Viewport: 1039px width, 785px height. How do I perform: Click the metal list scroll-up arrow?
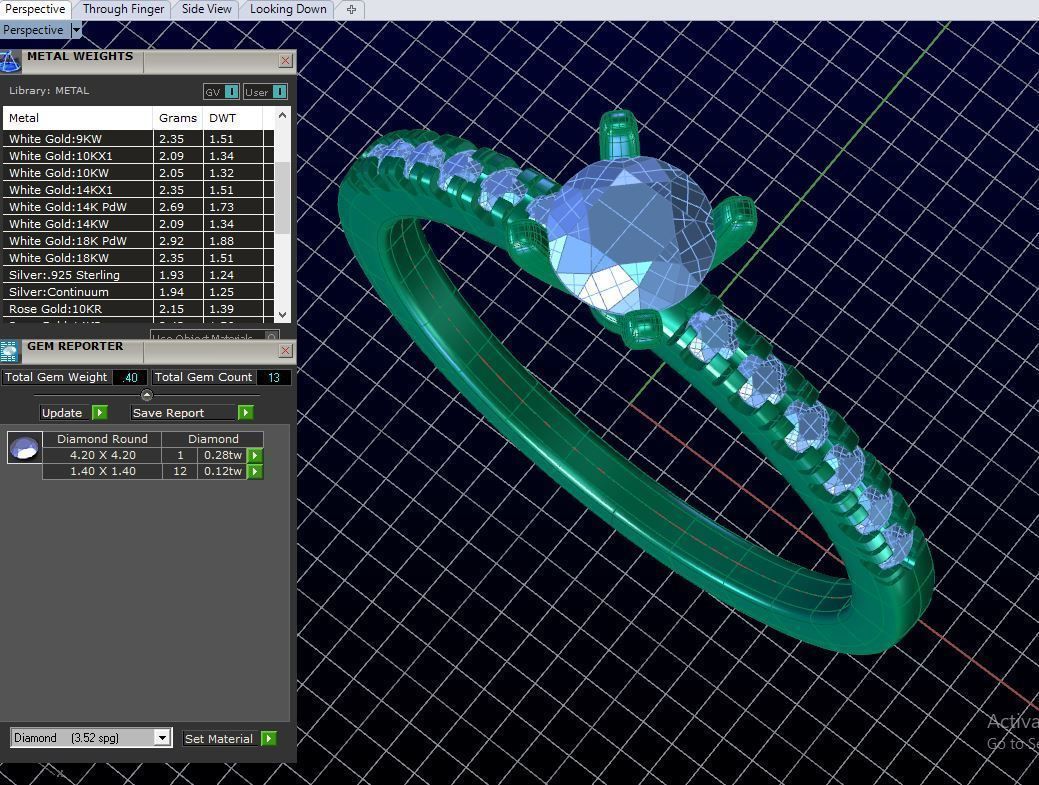tap(283, 115)
